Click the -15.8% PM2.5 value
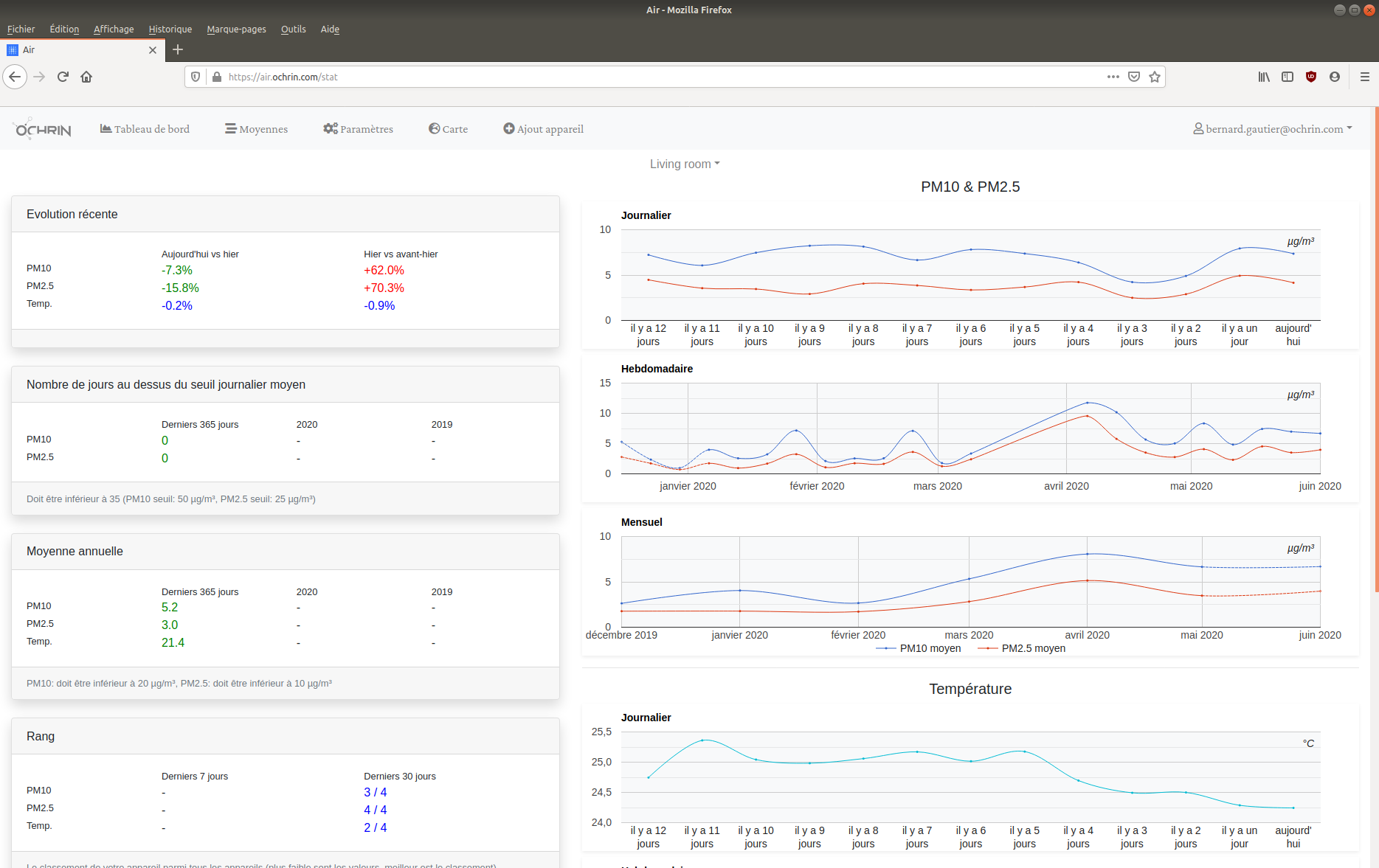Viewport: 1379px width, 868px height. [x=180, y=288]
